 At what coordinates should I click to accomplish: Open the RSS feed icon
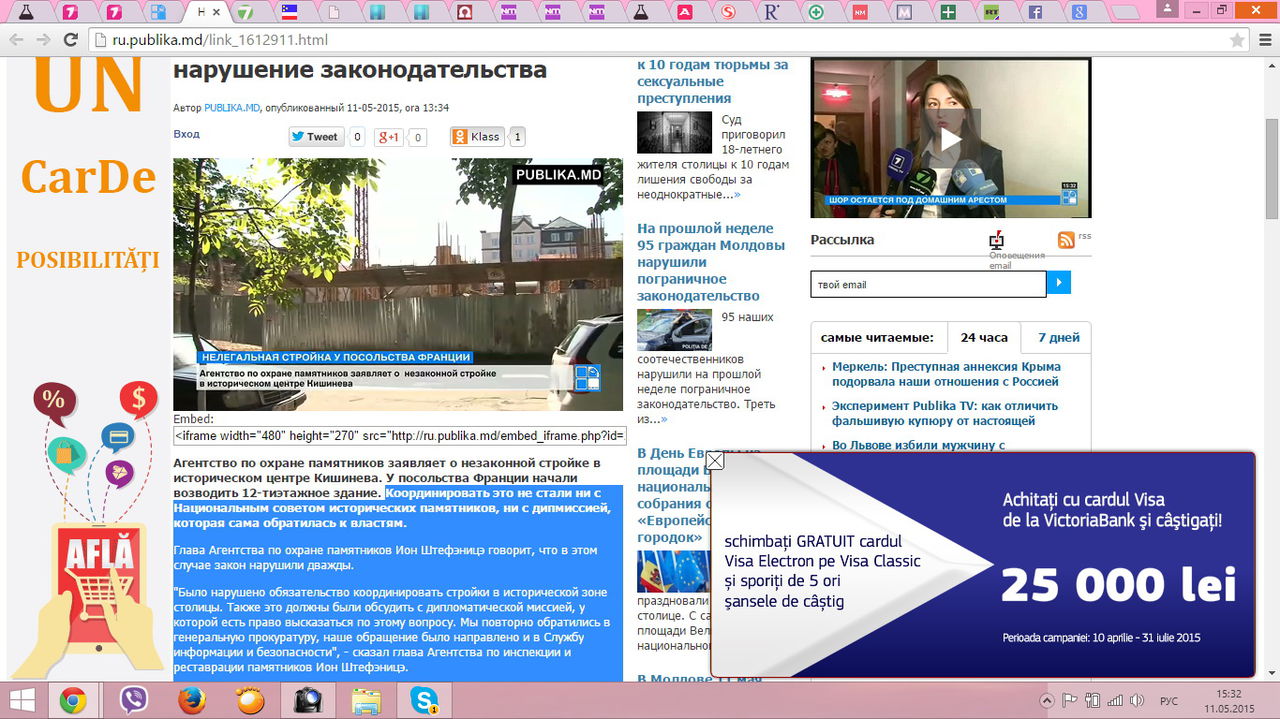(1066, 239)
